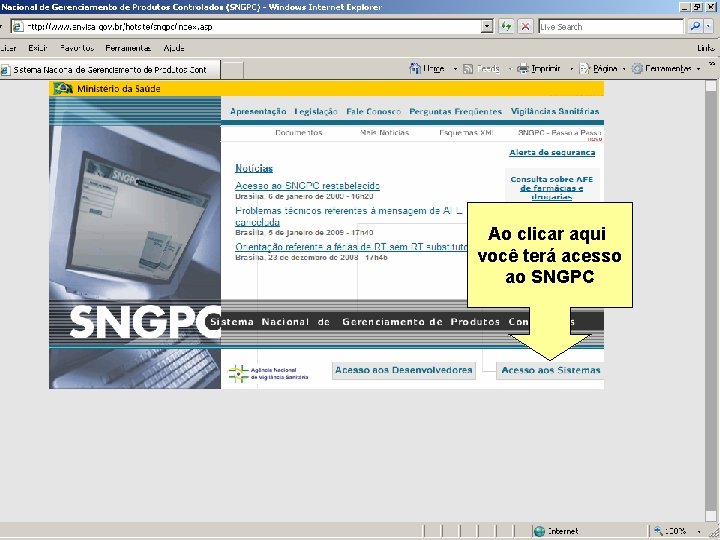The width and height of the screenshot is (720, 540).
Task: Open Problemas técnicos referentes à mensagem news
Action: click(x=348, y=216)
